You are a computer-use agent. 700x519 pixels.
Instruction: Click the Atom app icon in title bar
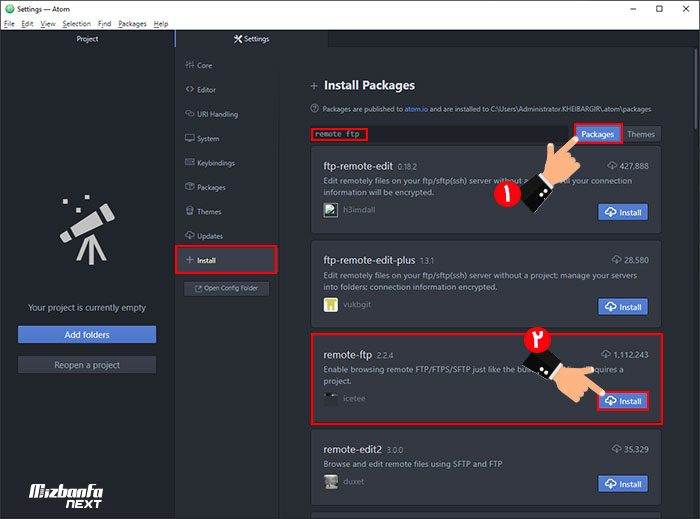[9, 9]
